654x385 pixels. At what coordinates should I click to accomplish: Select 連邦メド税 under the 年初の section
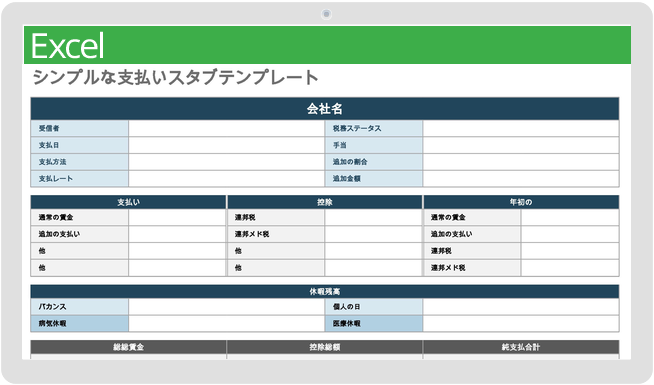click(x=472, y=267)
